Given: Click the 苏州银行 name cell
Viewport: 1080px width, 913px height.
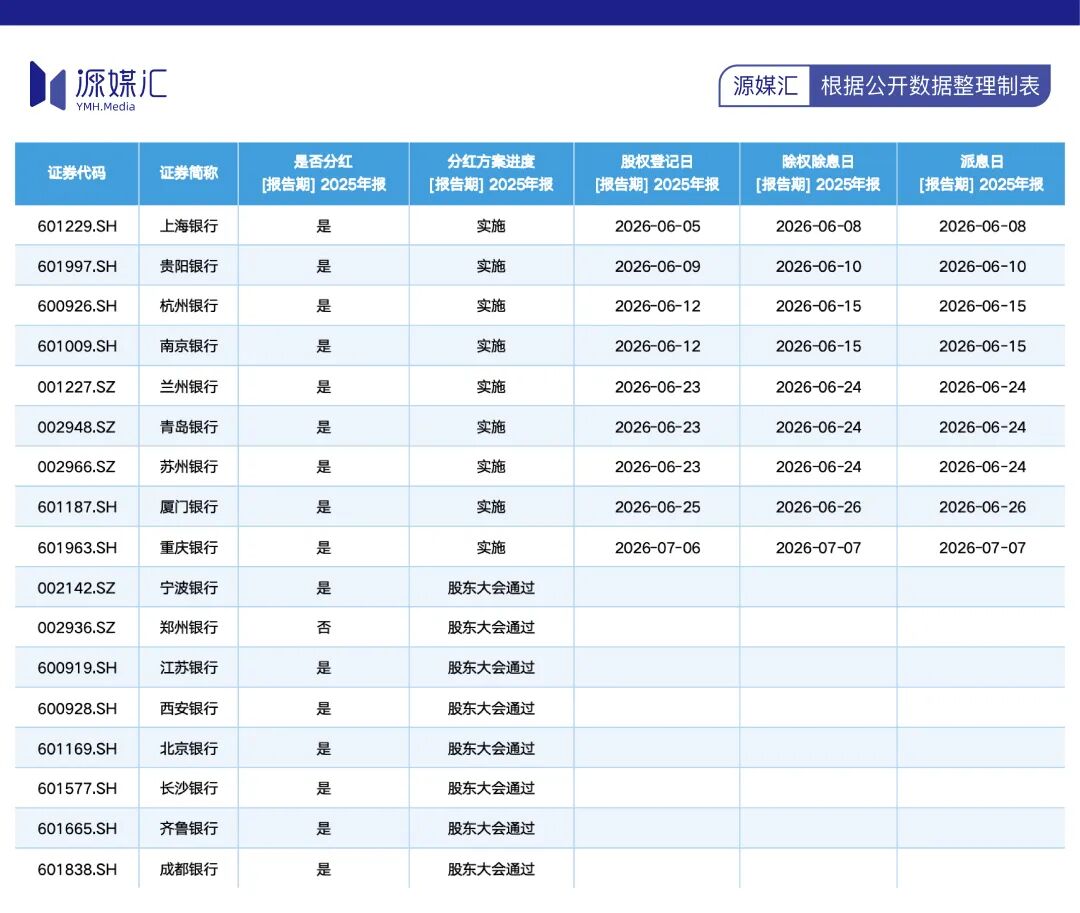Looking at the screenshot, I should pos(189,467).
